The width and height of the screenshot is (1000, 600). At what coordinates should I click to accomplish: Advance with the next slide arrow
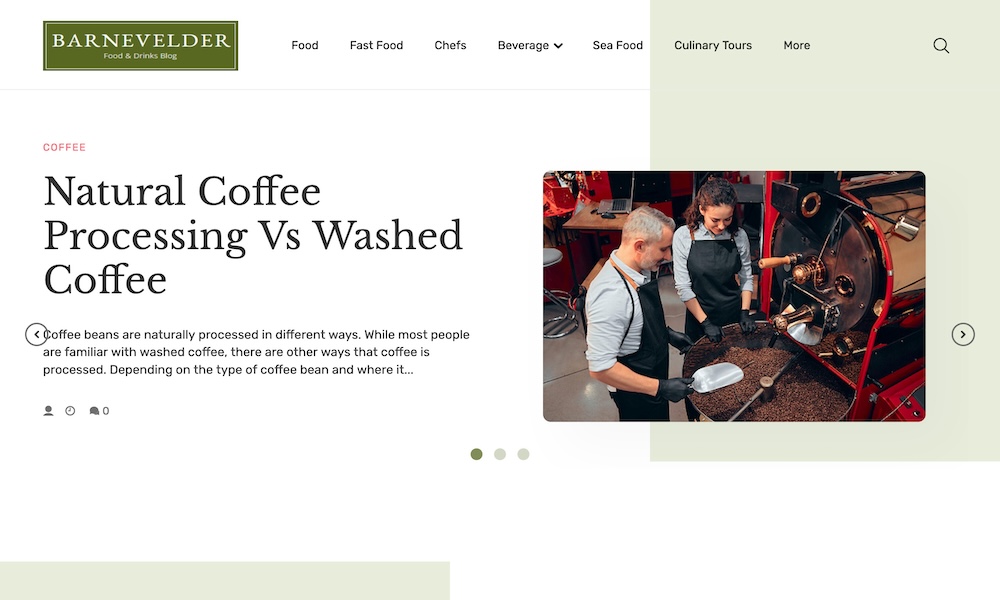pos(963,334)
